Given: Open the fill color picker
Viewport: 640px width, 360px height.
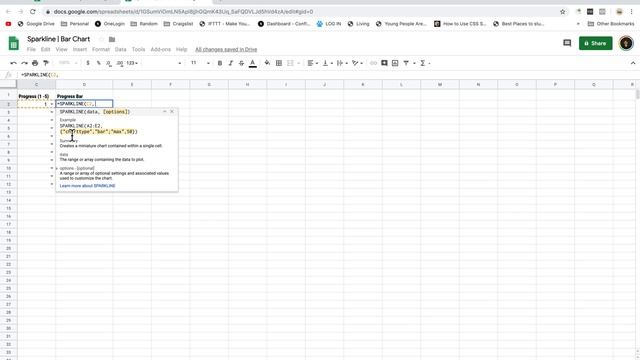Looking at the screenshot, I should click(x=267, y=63).
